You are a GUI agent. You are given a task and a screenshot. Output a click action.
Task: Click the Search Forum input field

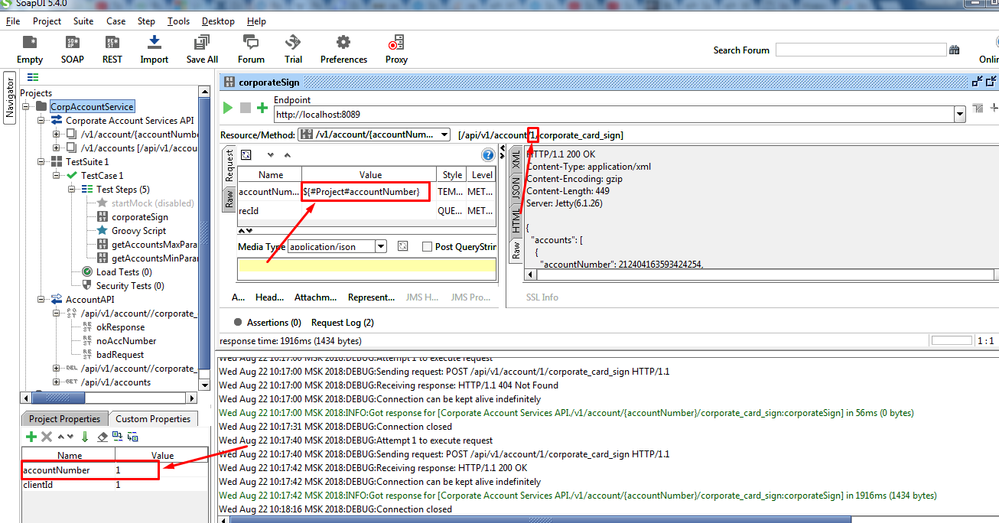(x=860, y=50)
